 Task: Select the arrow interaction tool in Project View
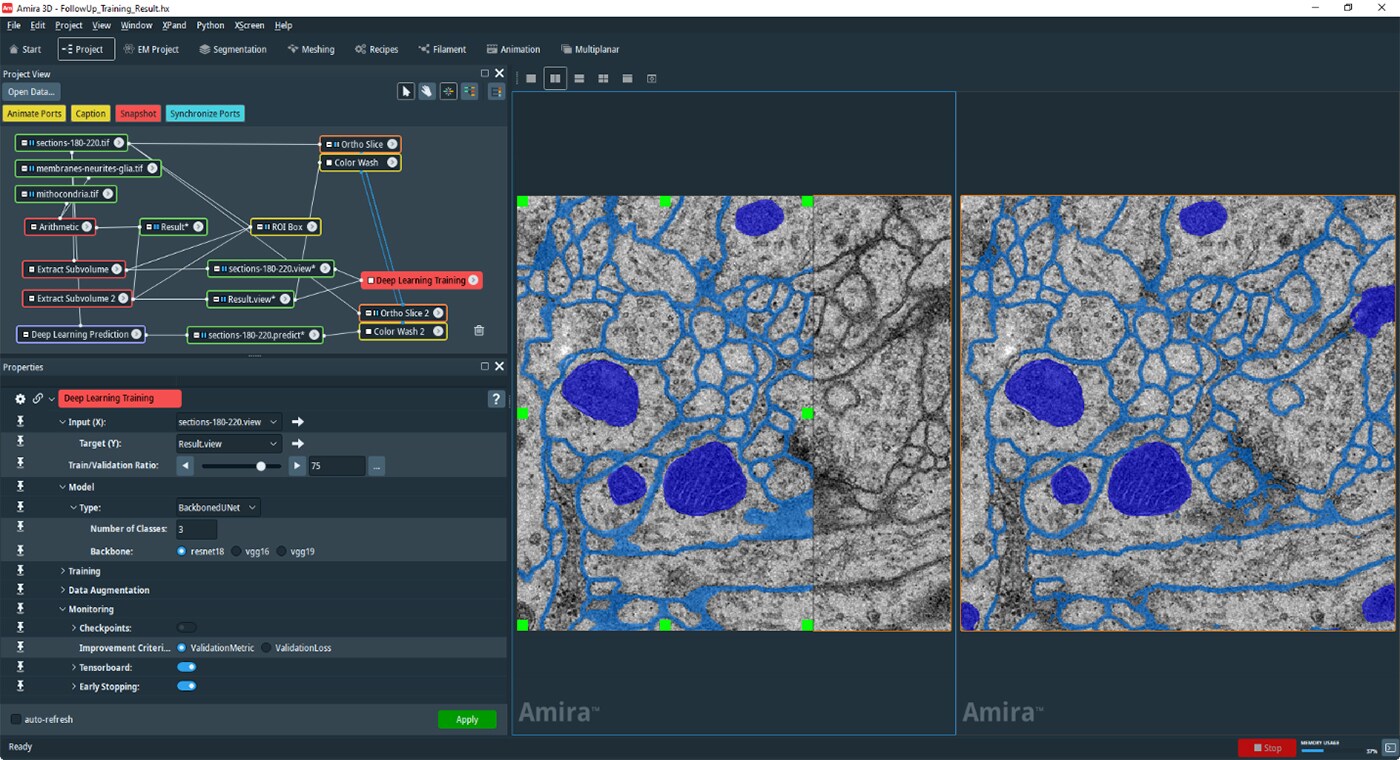pyautogui.click(x=406, y=91)
